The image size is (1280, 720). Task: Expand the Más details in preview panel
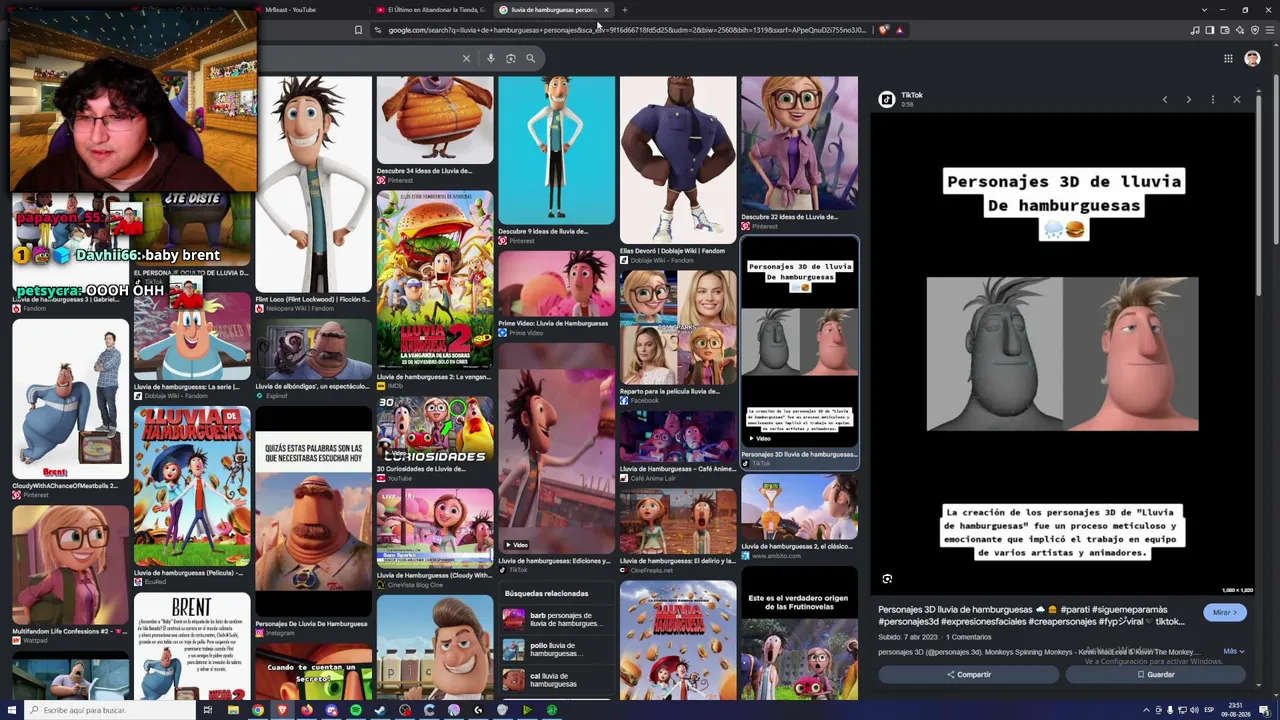[1234, 651]
